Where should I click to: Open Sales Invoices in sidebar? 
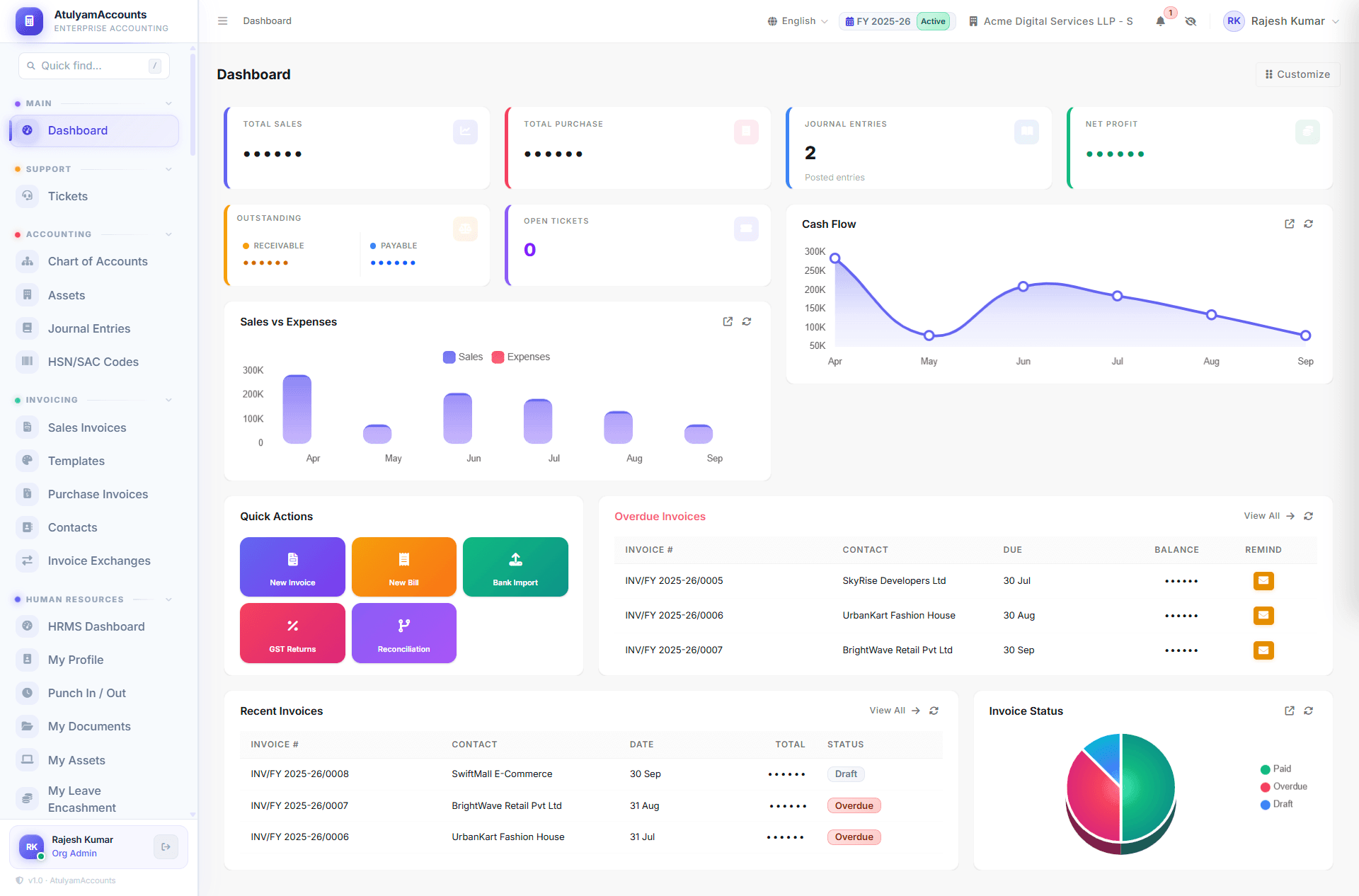(x=94, y=427)
